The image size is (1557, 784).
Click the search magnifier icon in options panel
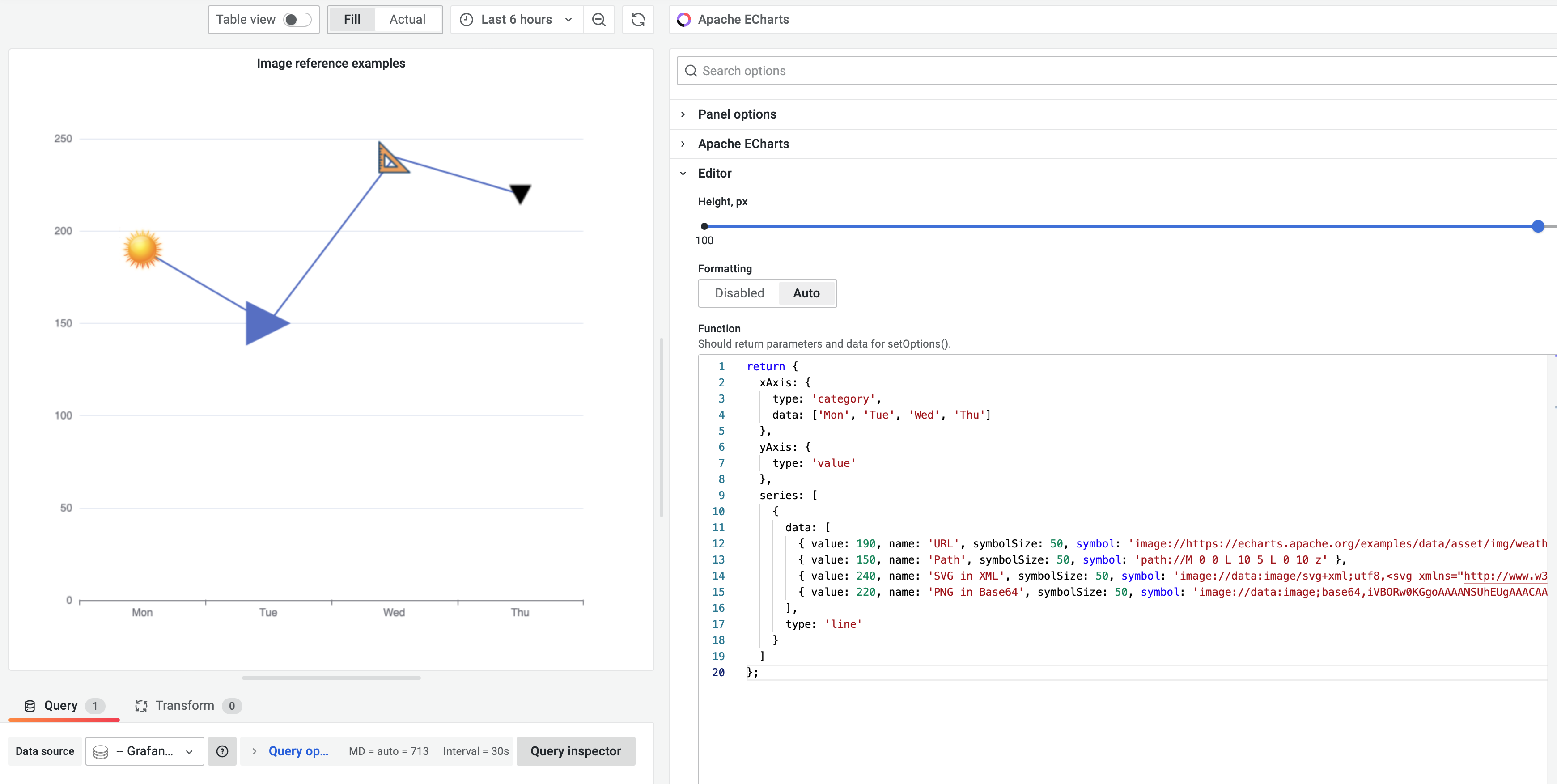[691, 71]
